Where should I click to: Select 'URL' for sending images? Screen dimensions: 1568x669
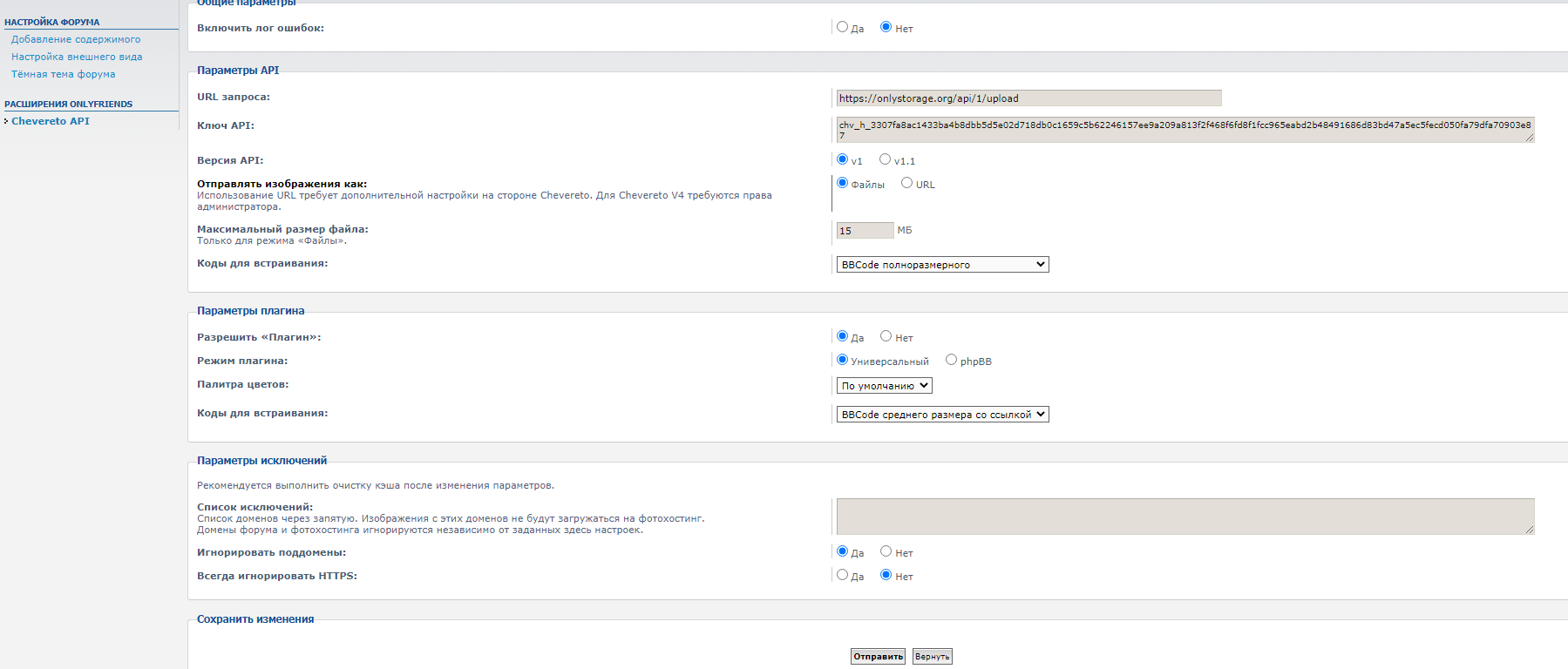pos(906,183)
